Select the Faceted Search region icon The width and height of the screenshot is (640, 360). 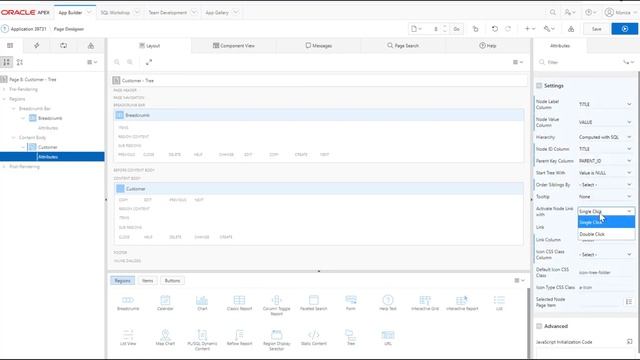tap(313, 300)
